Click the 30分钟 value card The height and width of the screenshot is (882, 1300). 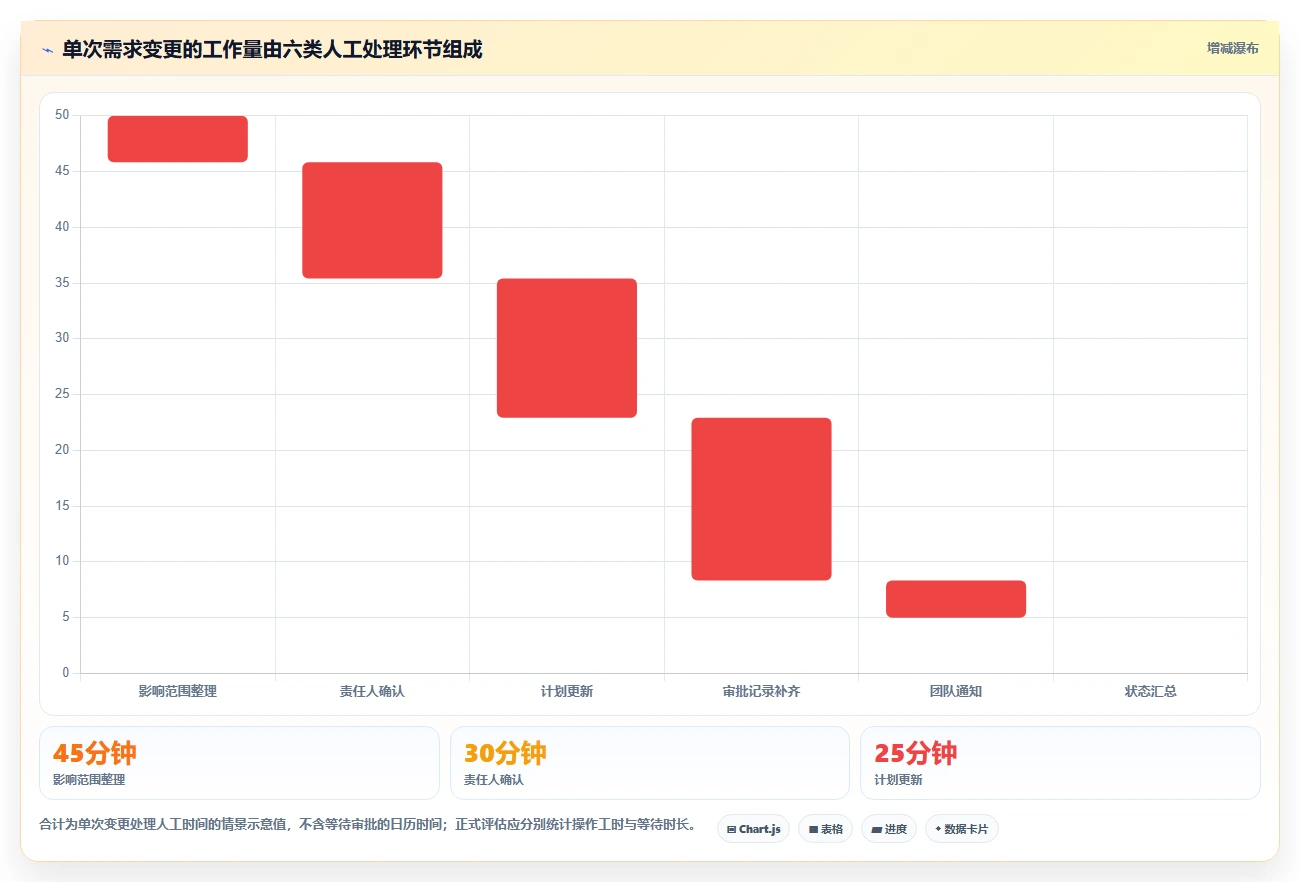coord(650,763)
